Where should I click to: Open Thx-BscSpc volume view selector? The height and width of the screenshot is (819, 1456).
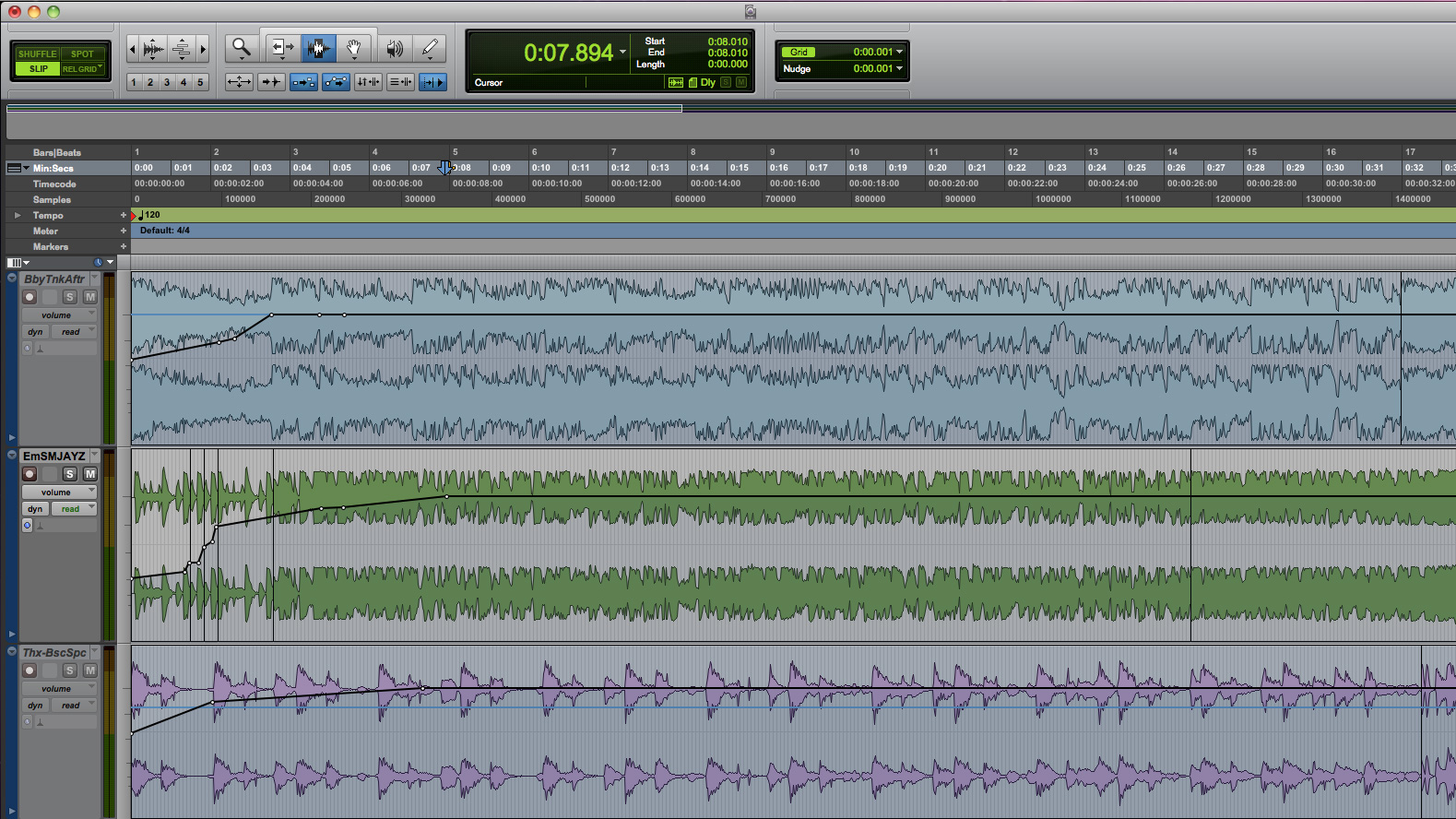[59, 689]
